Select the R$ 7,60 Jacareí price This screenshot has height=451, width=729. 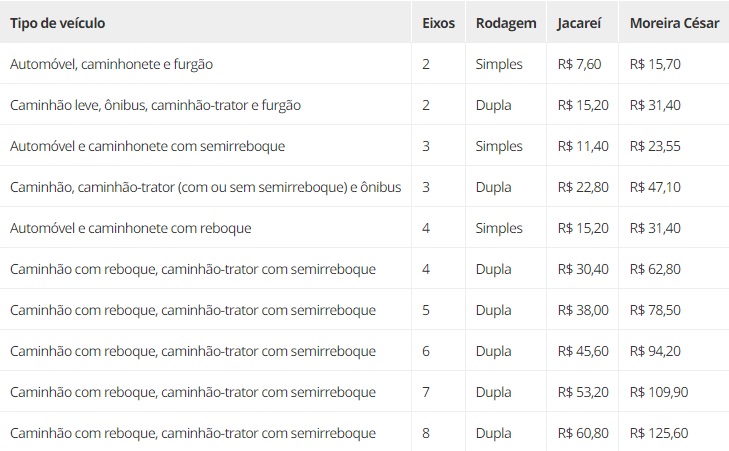(x=579, y=64)
